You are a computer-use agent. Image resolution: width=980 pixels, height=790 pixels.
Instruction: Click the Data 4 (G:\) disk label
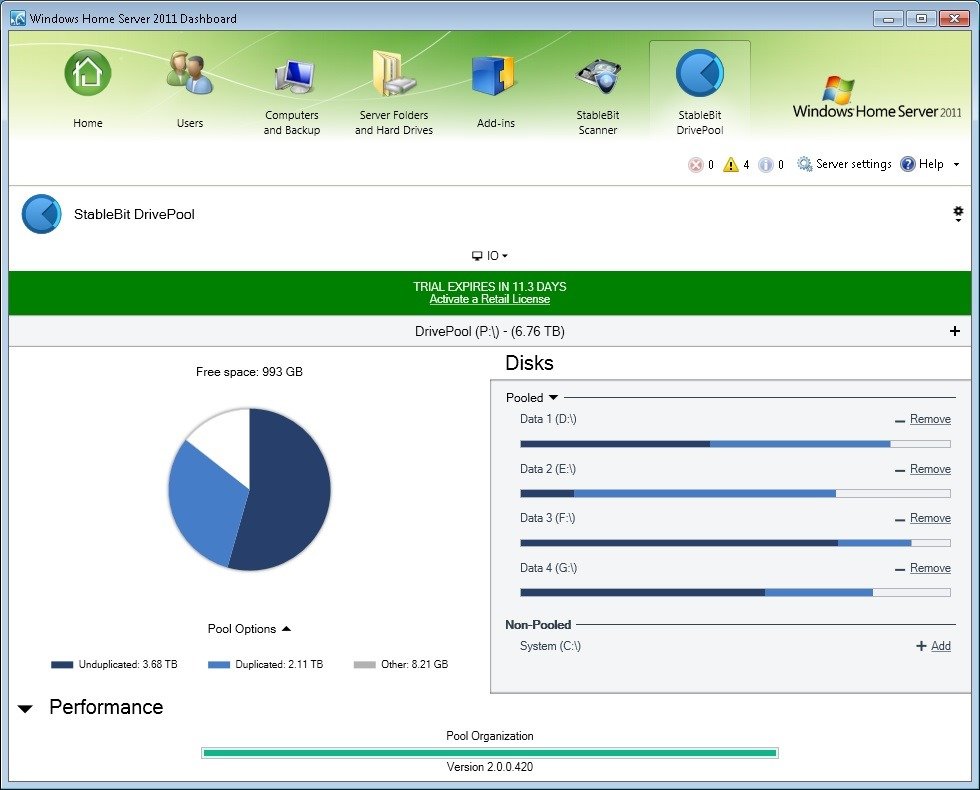point(549,568)
